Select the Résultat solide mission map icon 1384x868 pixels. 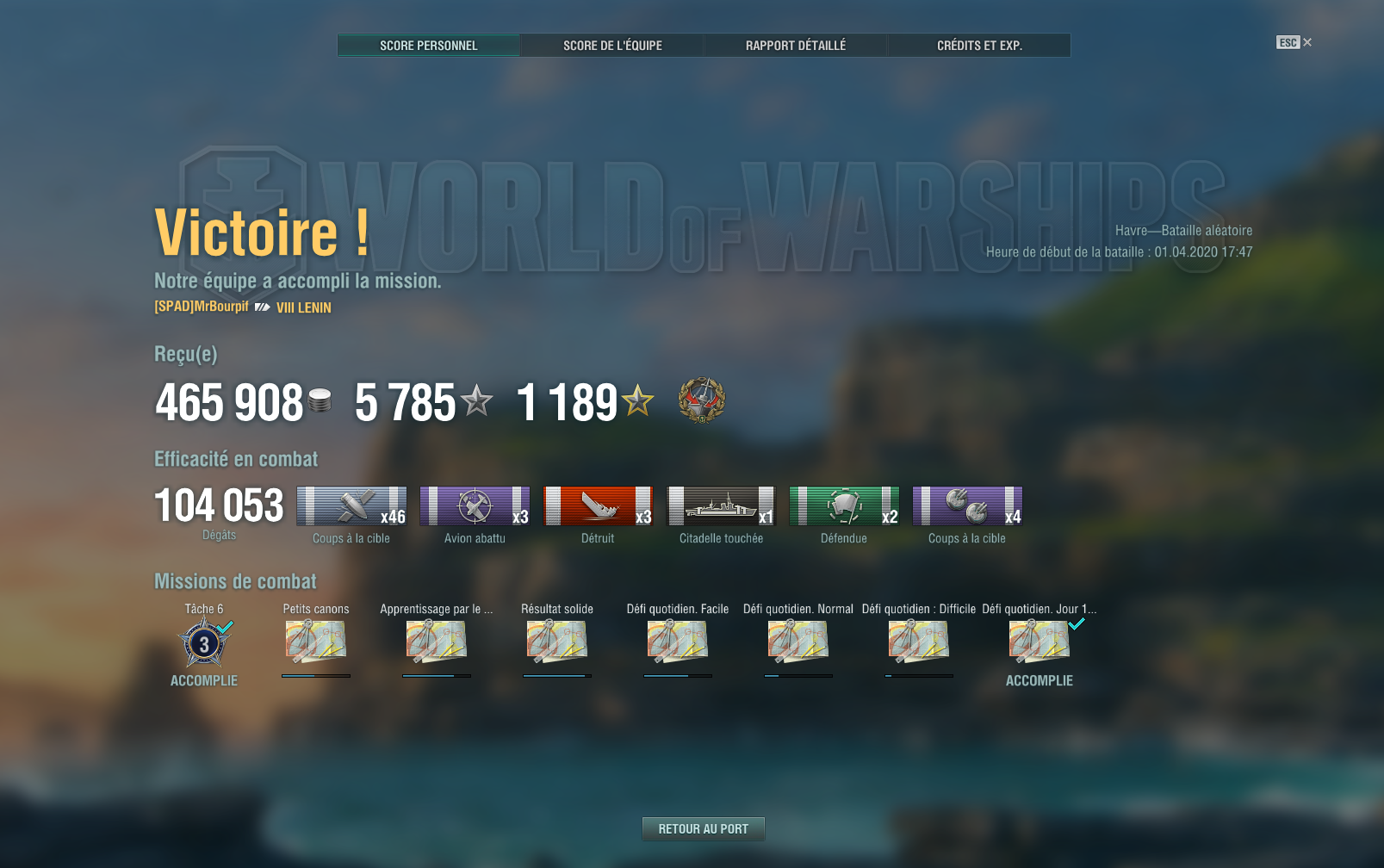(557, 642)
